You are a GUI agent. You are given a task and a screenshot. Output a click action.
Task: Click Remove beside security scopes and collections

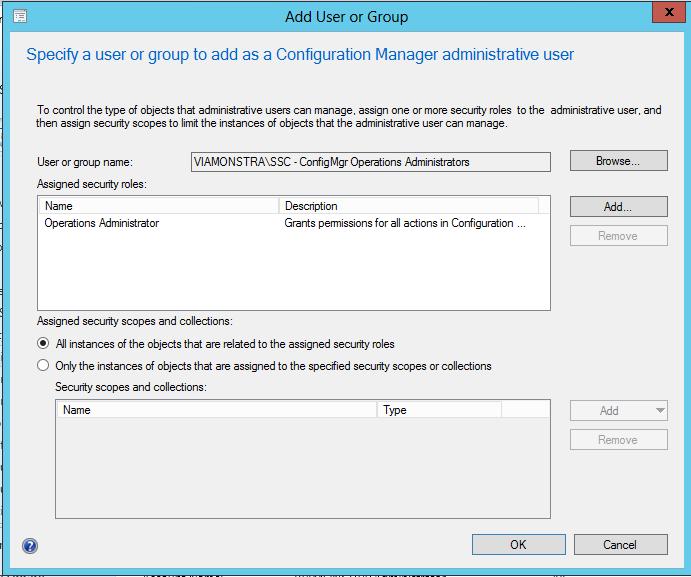coord(619,440)
